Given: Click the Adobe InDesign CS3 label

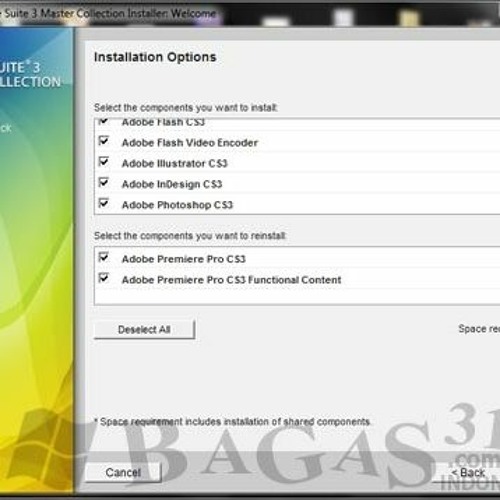Looking at the screenshot, I should click(172, 184).
